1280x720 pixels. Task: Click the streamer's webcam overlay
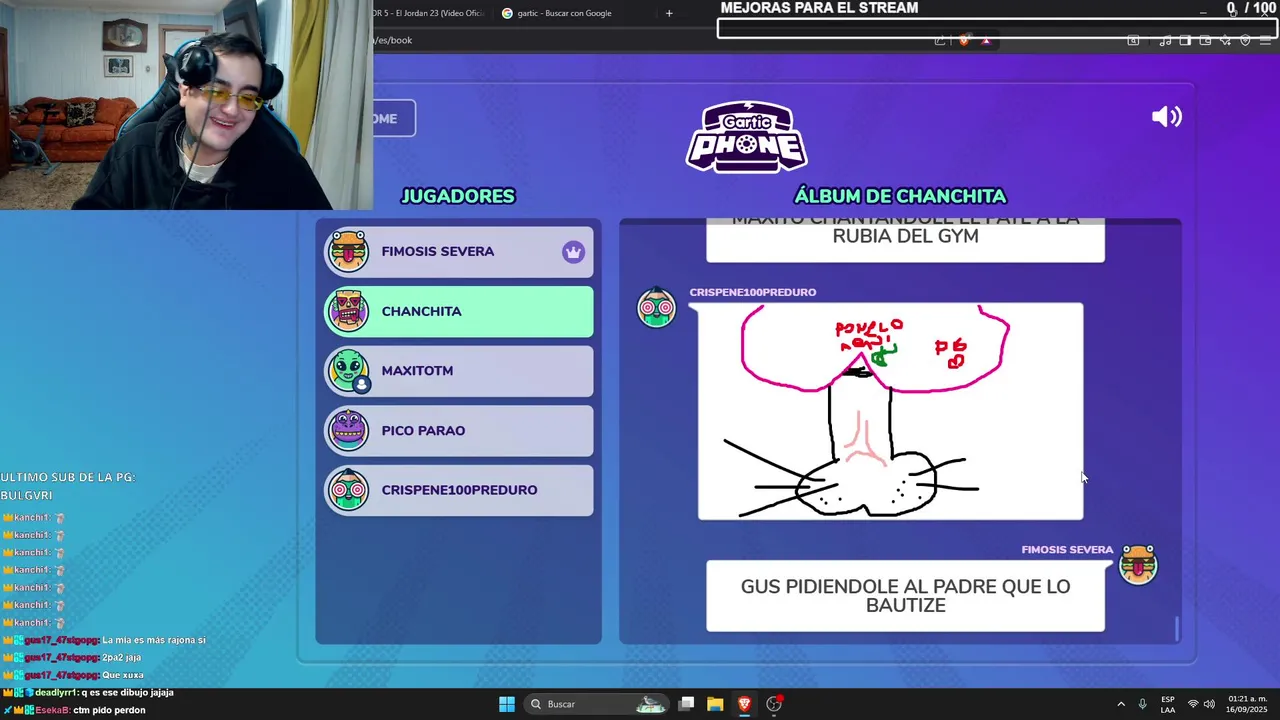pyautogui.click(x=186, y=105)
